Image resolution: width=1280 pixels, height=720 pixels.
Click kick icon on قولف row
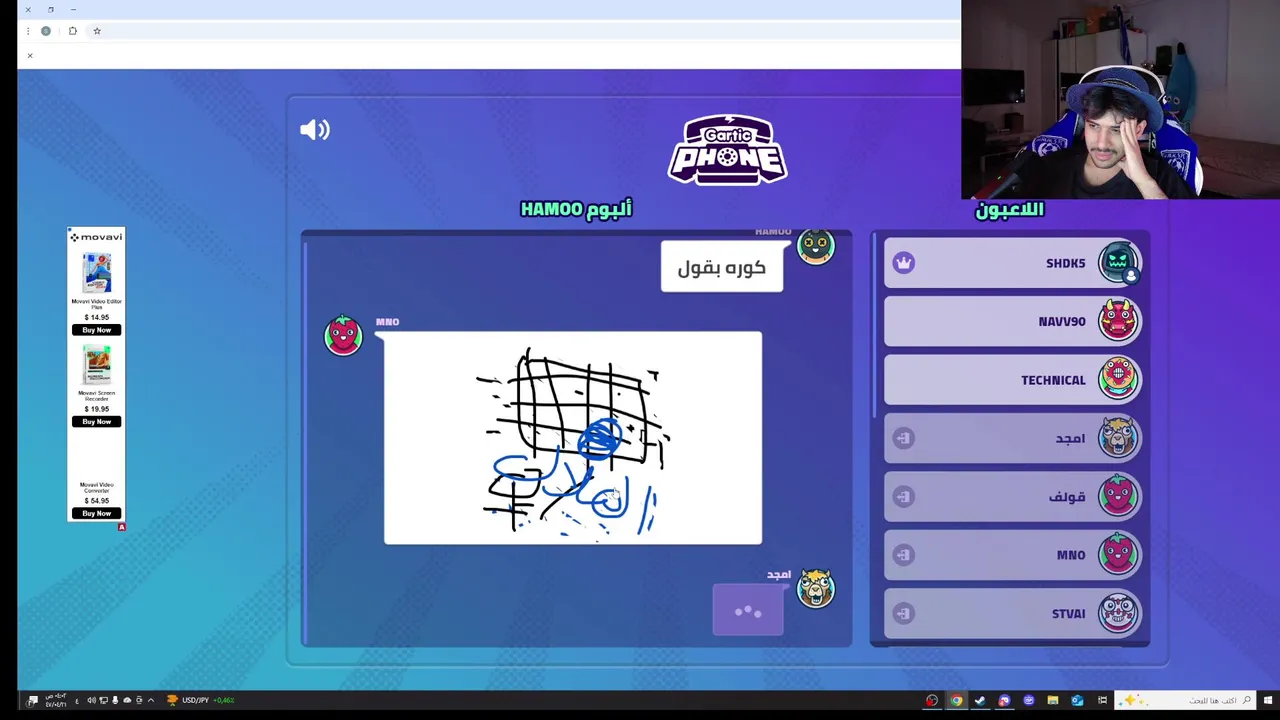[x=904, y=497]
